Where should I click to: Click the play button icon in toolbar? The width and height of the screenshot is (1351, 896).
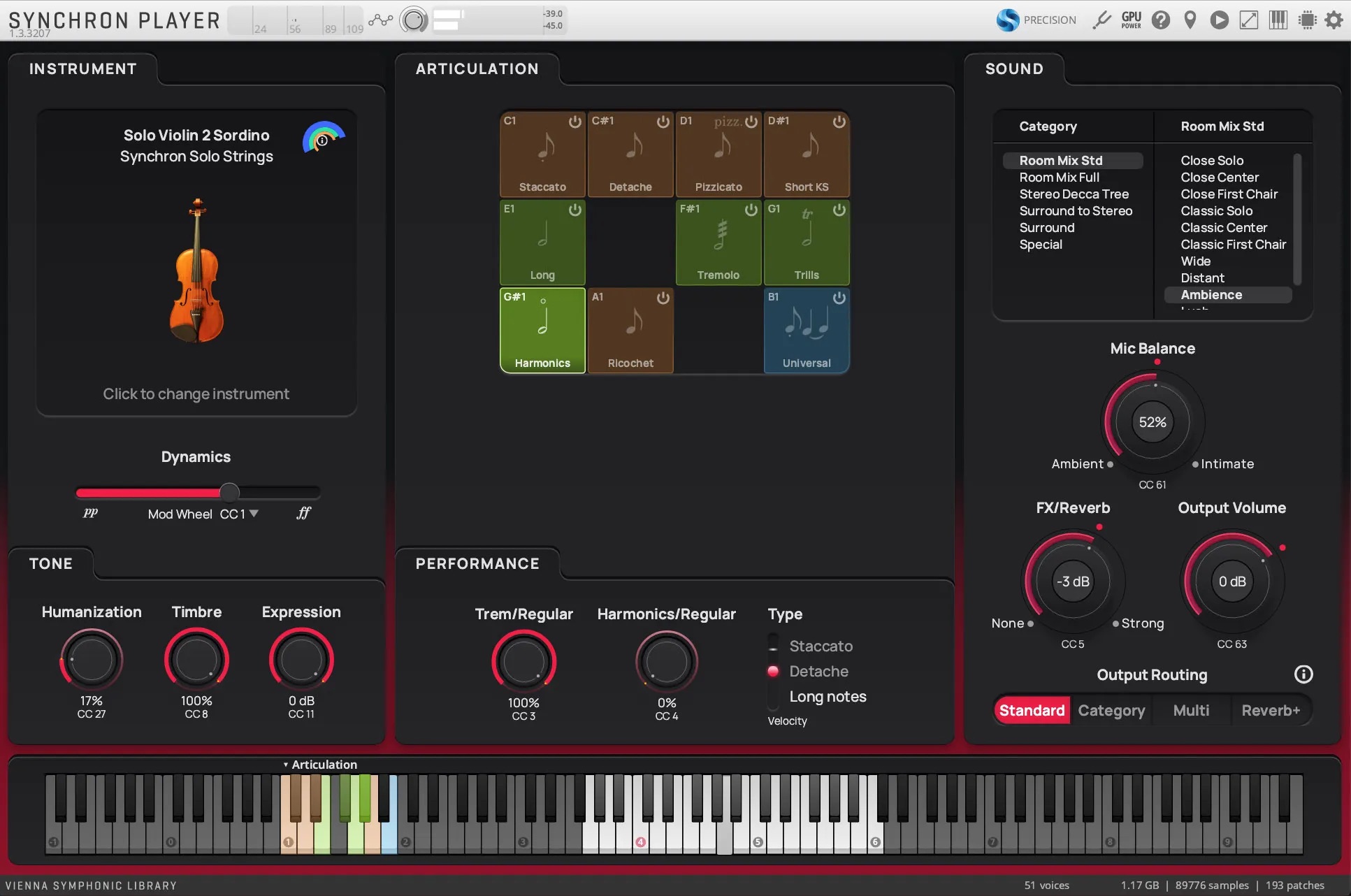click(1220, 20)
